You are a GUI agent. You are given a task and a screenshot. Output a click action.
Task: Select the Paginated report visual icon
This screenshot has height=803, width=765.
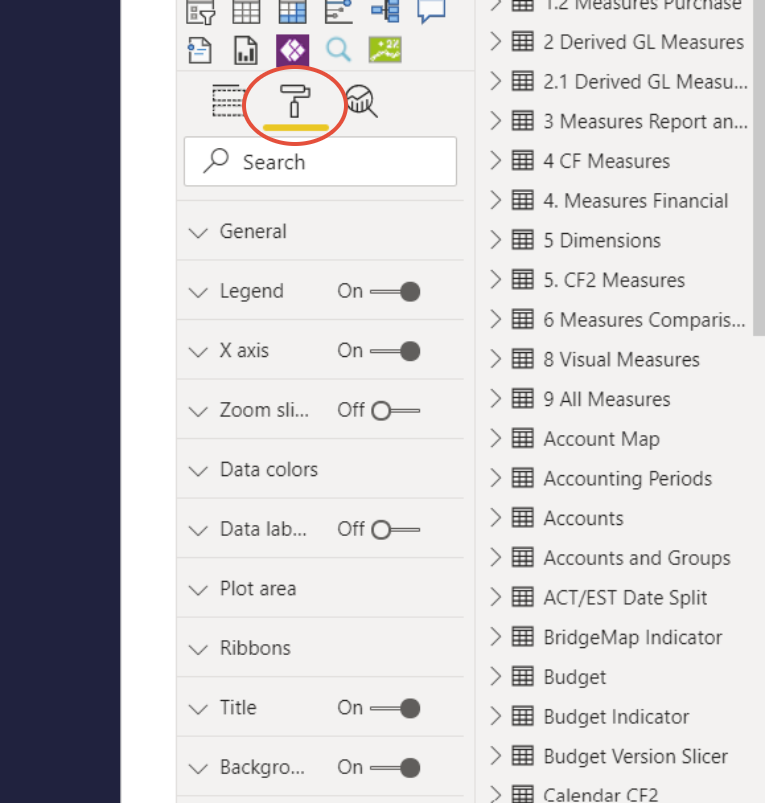coord(246,50)
